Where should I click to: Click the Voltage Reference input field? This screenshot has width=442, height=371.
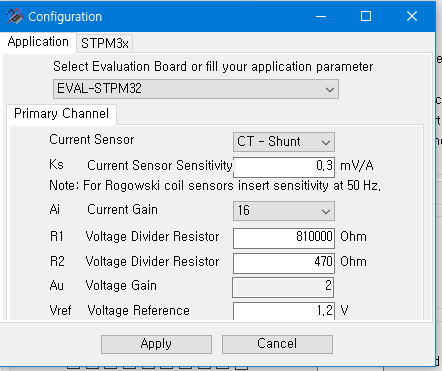point(284,311)
